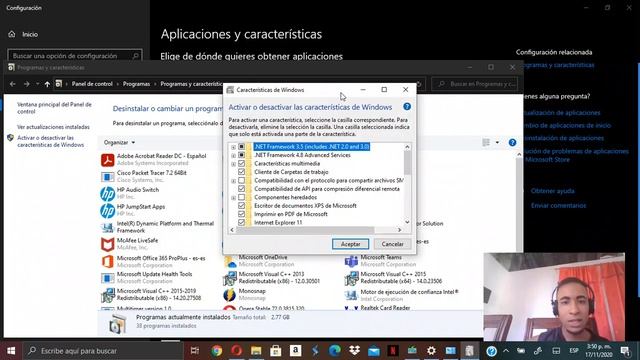
Task: Click the features list horizontal scrollbar thumb
Action: click(305, 230)
